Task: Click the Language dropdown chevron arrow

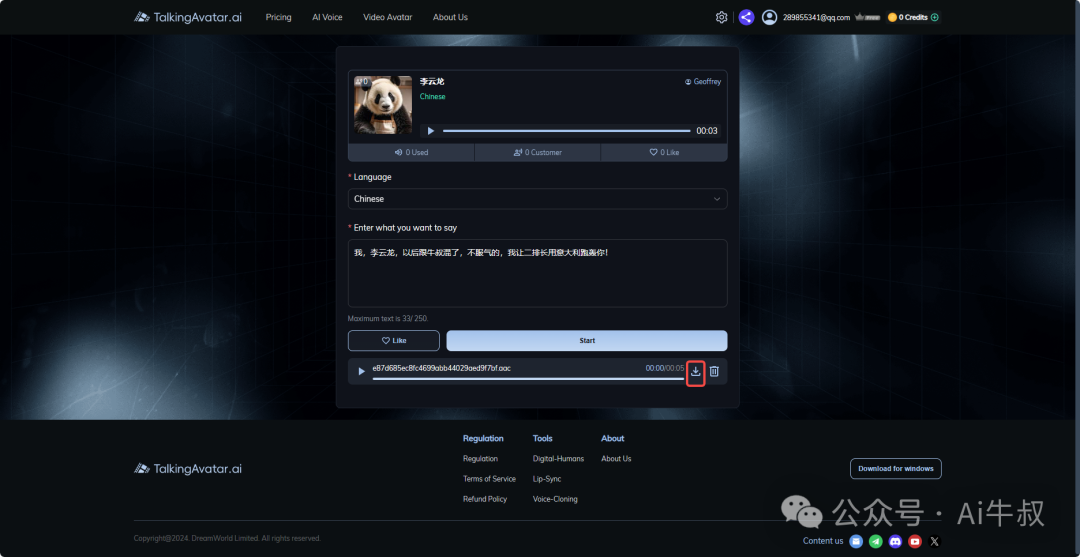Action: click(716, 199)
